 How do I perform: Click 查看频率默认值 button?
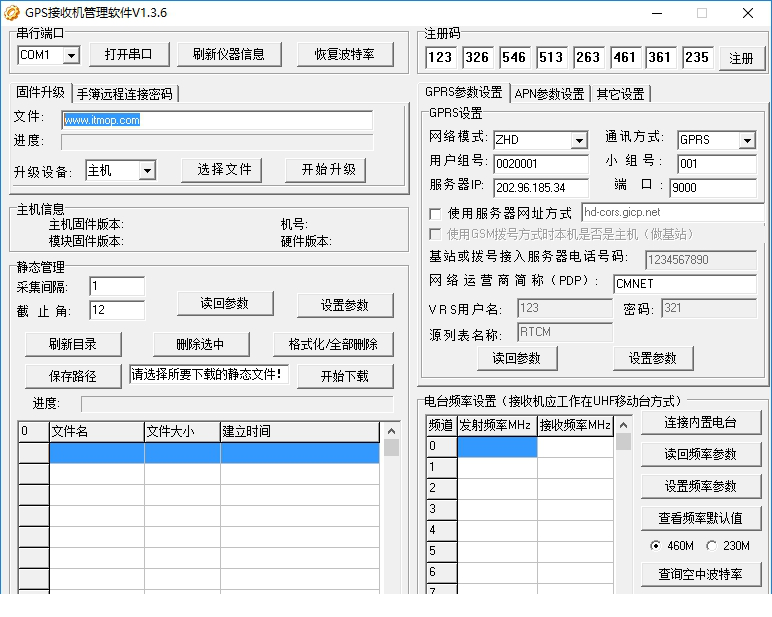point(701,518)
